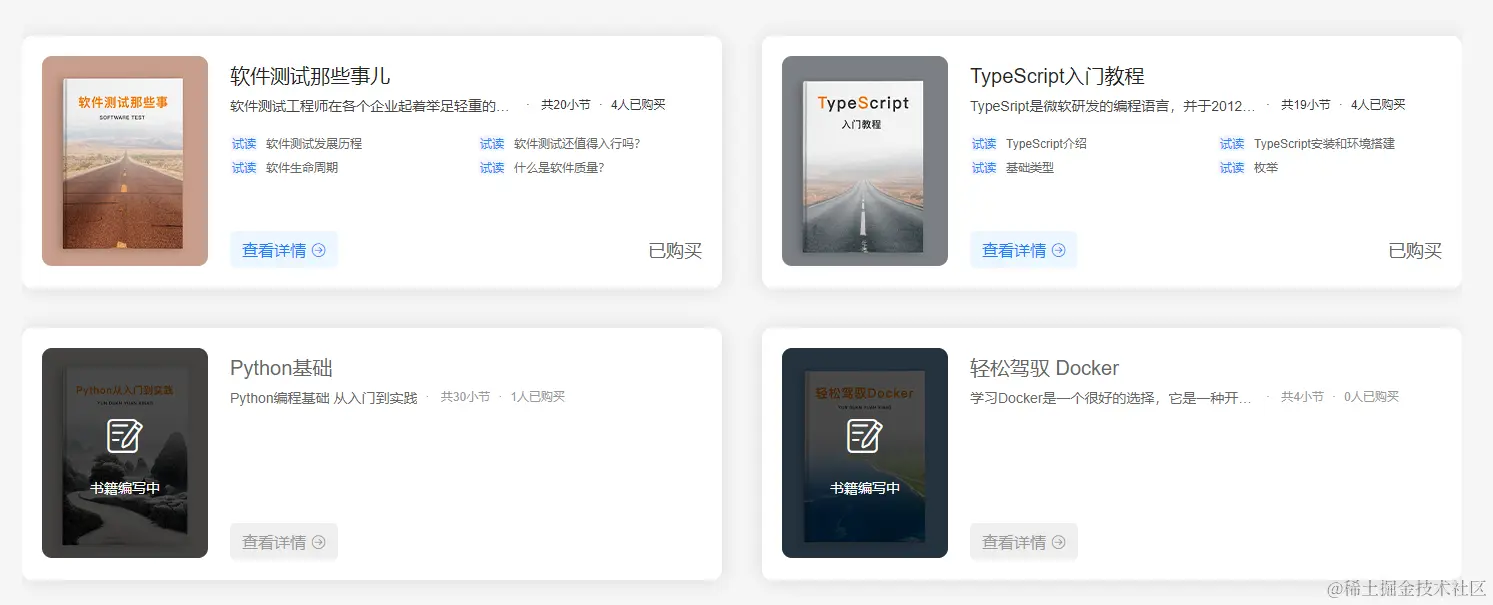Click the 轻松驾驭Docker cover thumbnail
Screen dimensions: 1493x605
[865, 453]
